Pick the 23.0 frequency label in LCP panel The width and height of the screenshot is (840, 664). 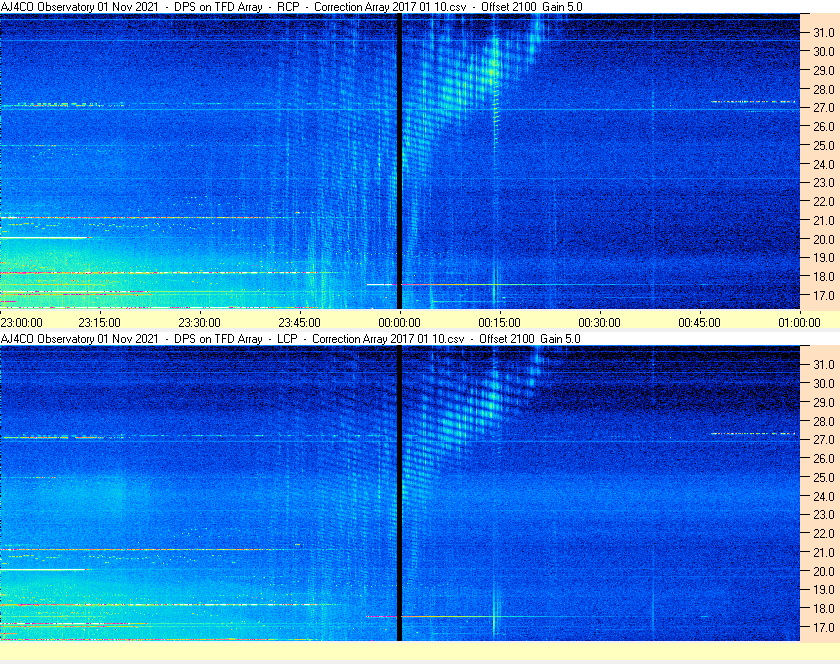tap(824, 514)
